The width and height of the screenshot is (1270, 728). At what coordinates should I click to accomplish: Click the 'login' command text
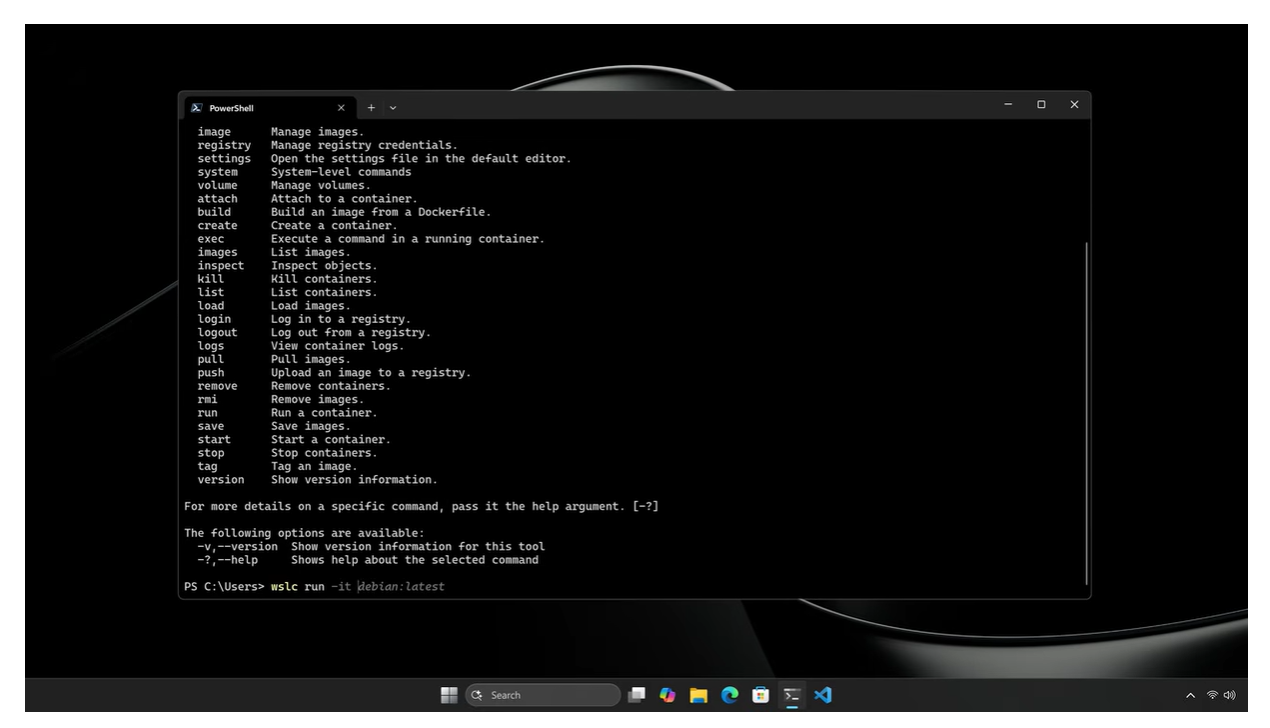pyautogui.click(x=214, y=319)
